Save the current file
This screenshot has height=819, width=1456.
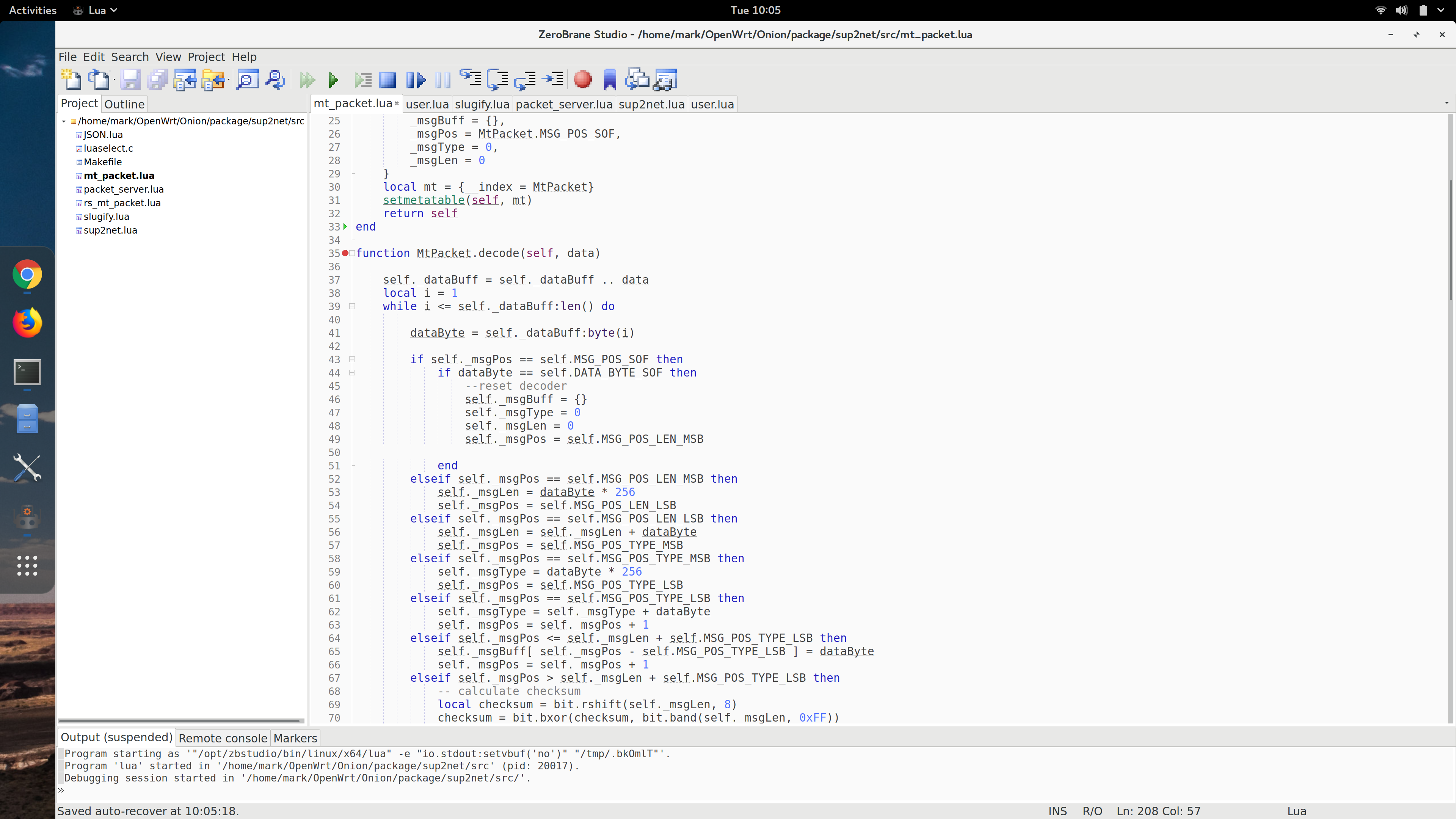coord(130,80)
